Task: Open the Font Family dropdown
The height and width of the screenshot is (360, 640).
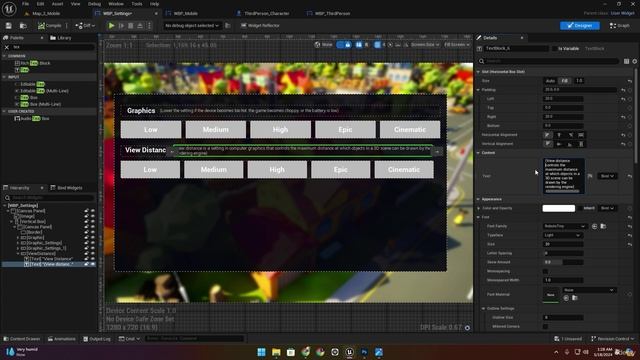Action: (x=564, y=226)
